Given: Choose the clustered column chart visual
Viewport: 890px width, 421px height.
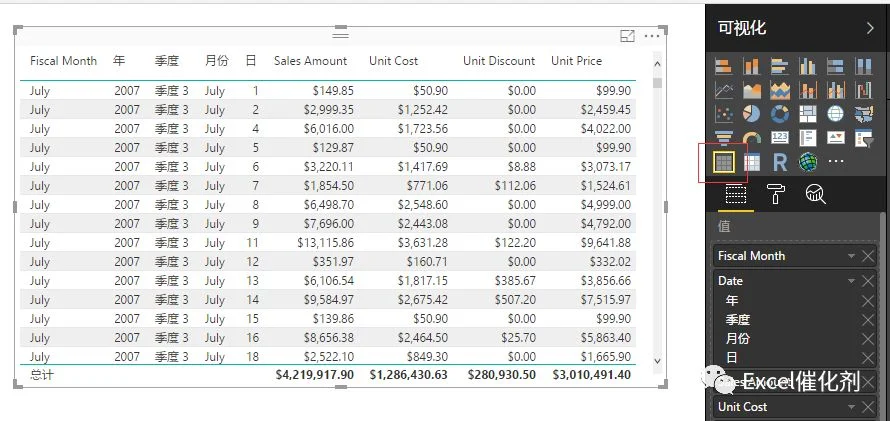Looking at the screenshot, I should click(808, 66).
